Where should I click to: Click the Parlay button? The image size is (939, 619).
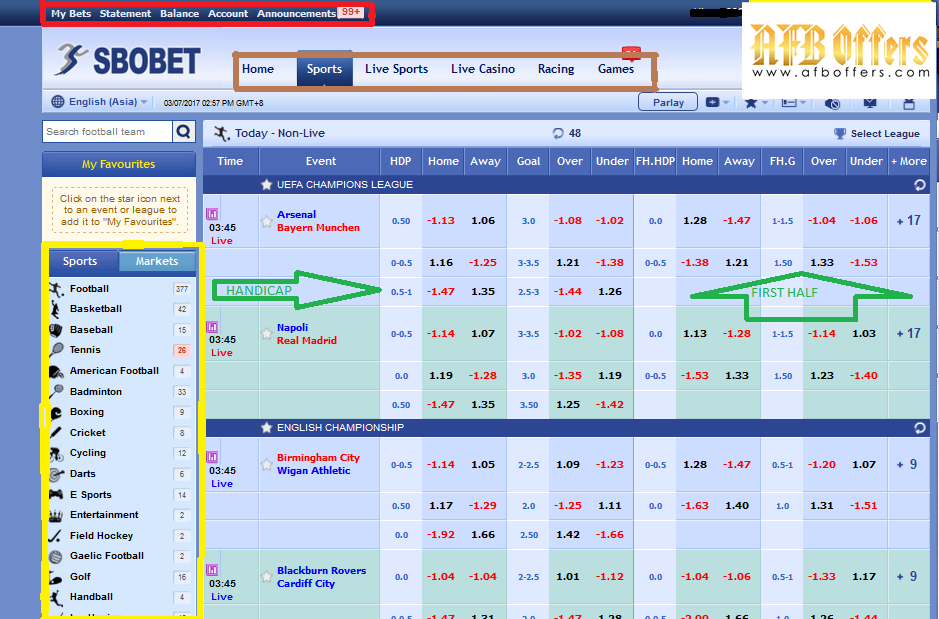click(667, 102)
